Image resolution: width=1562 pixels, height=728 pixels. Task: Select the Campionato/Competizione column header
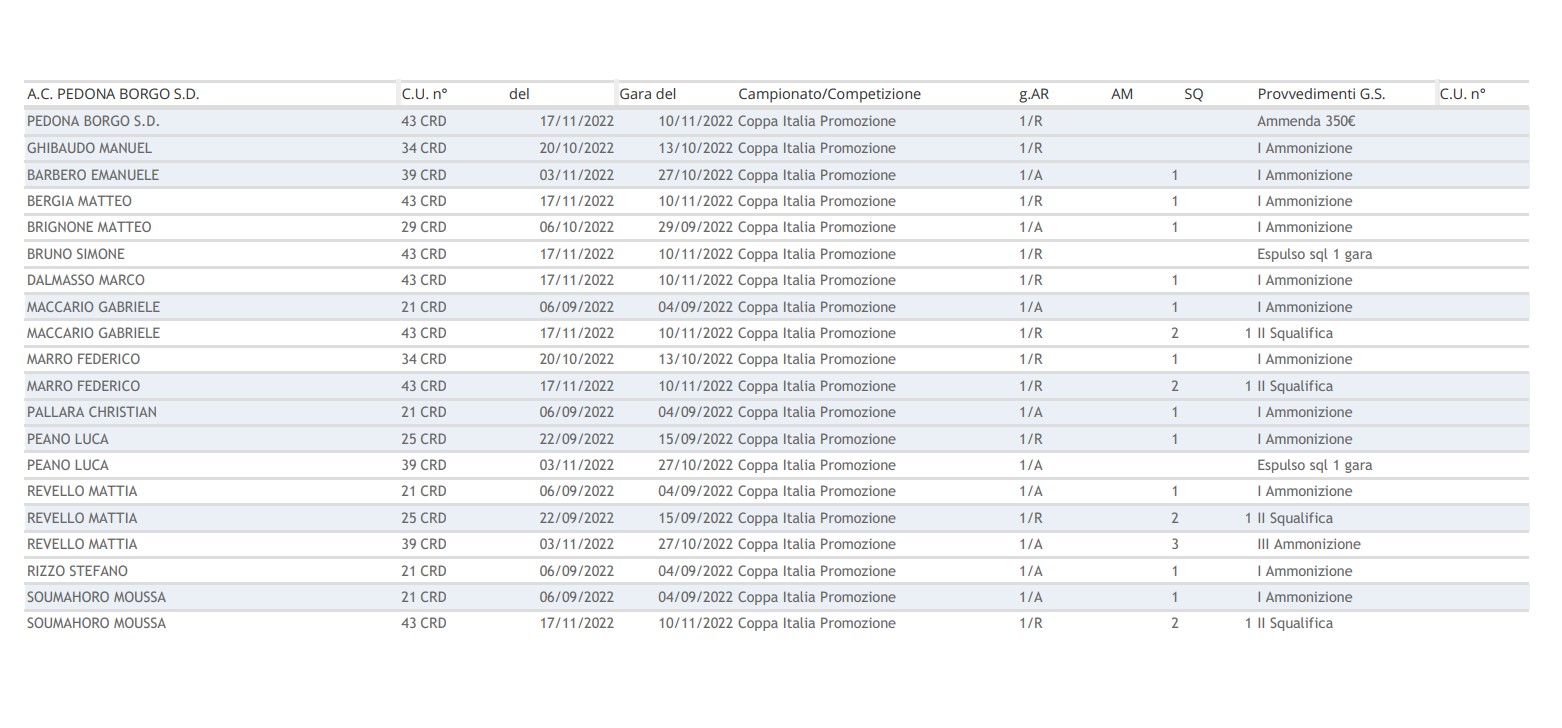(829, 95)
